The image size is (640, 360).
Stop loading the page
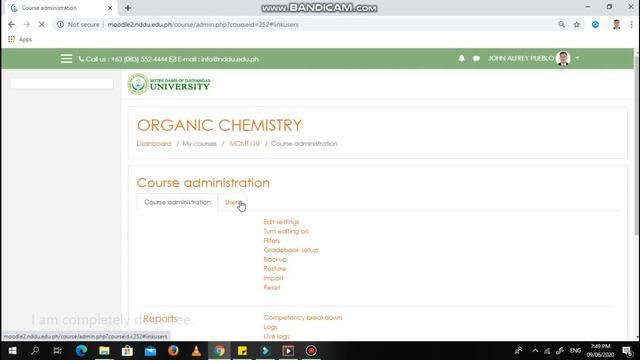click(x=41, y=24)
